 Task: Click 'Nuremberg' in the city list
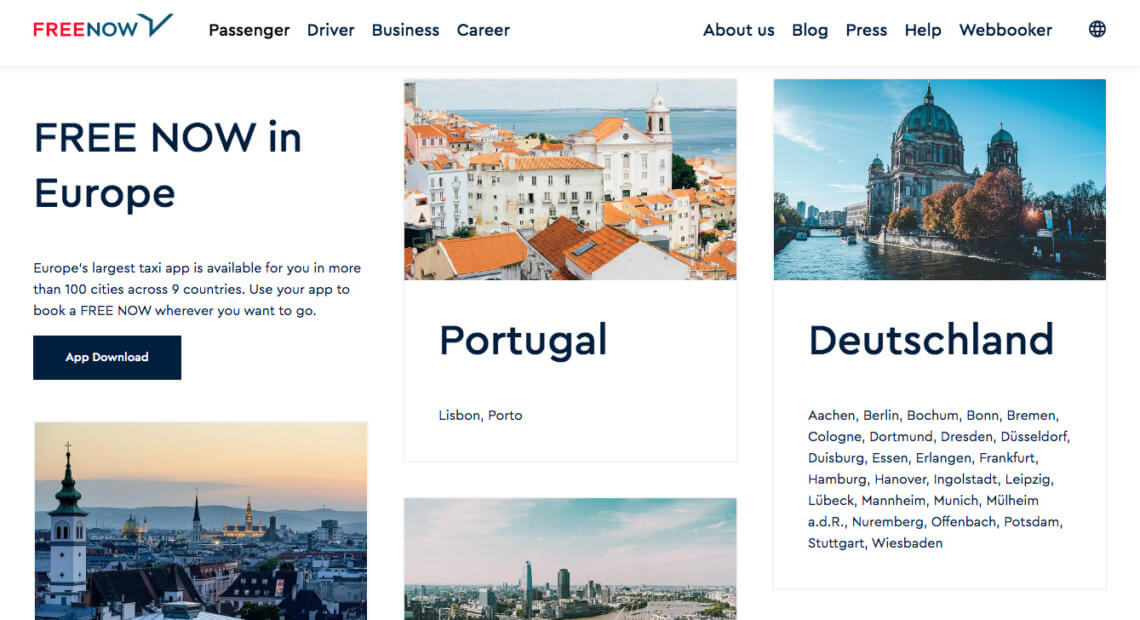pyautogui.click(x=887, y=522)
